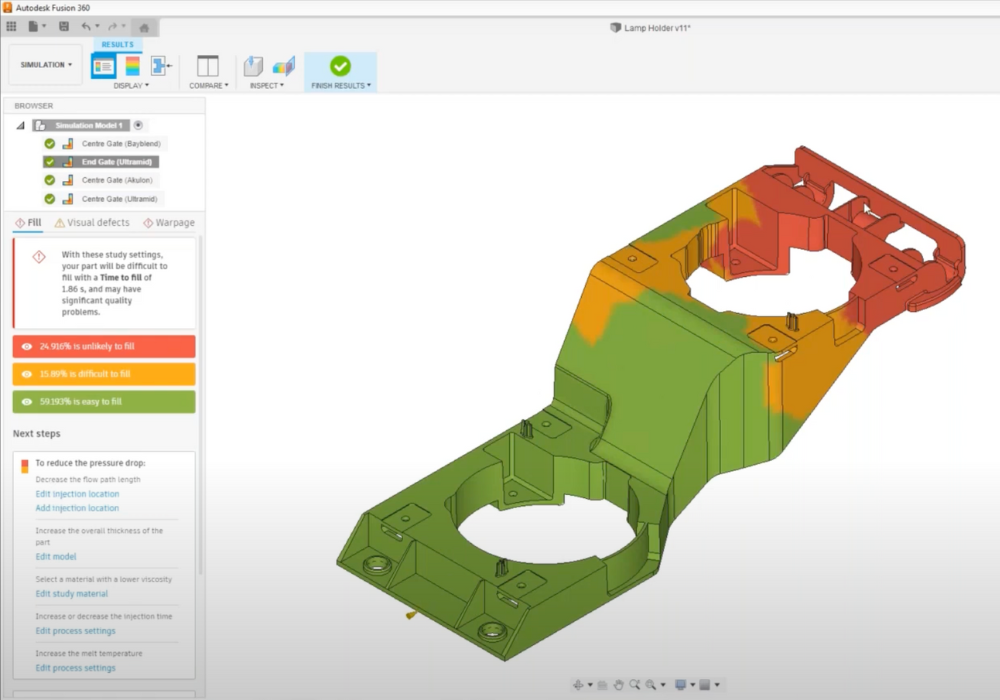Open the File menu dropdown arrow

pos(45,26)
